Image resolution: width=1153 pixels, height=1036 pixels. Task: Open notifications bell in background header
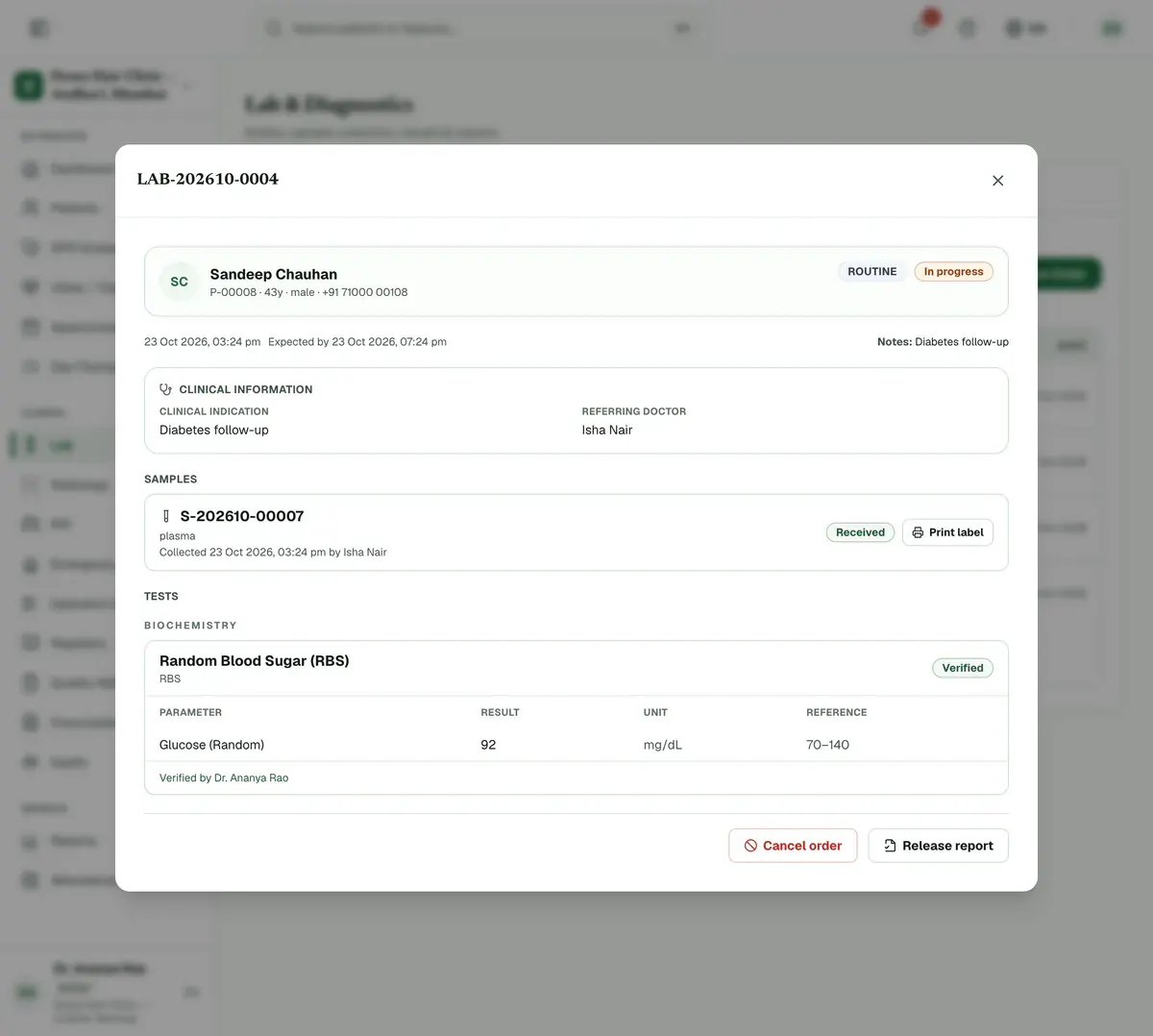[x=922, y=28]
